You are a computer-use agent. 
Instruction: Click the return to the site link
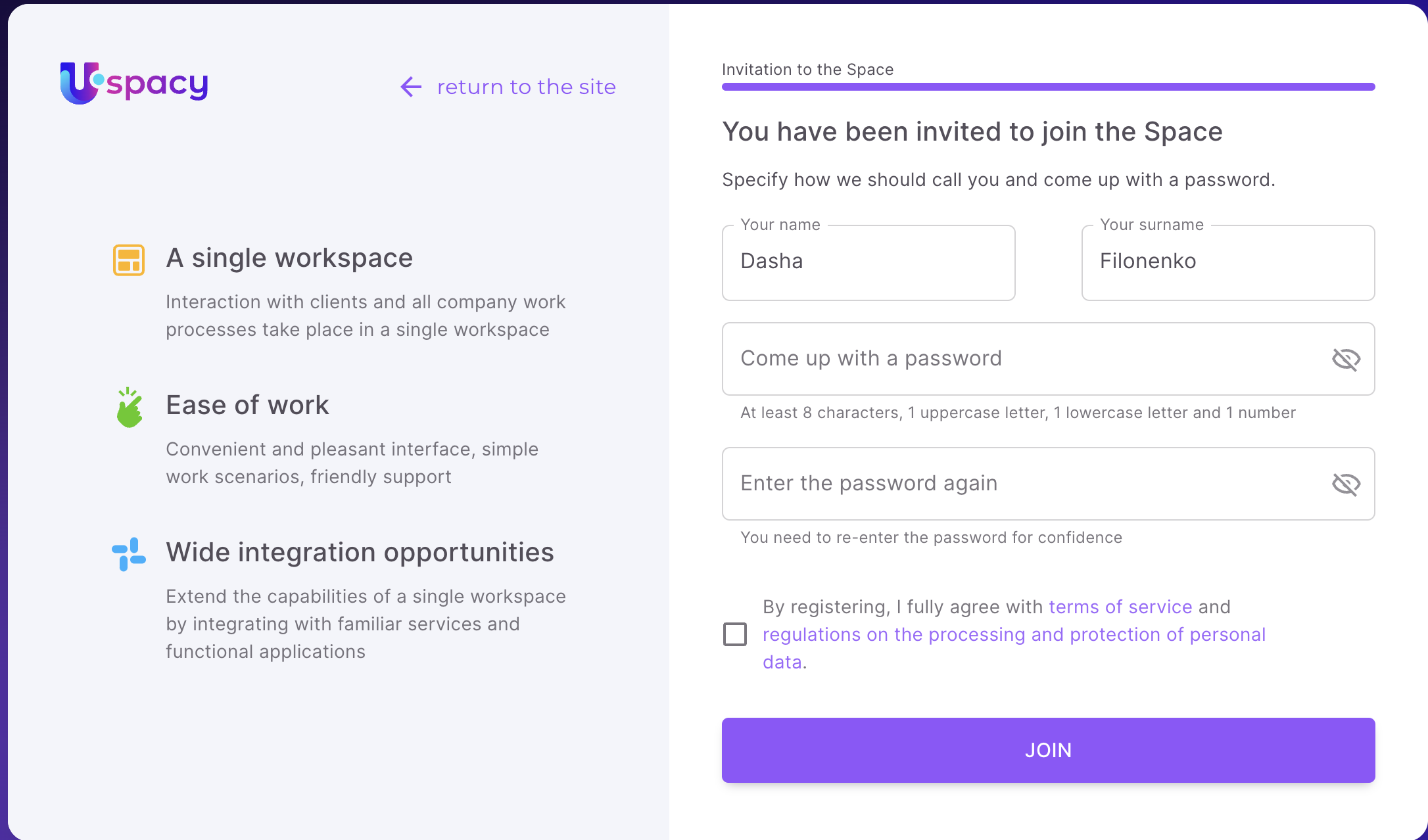(x=526, y=87)
